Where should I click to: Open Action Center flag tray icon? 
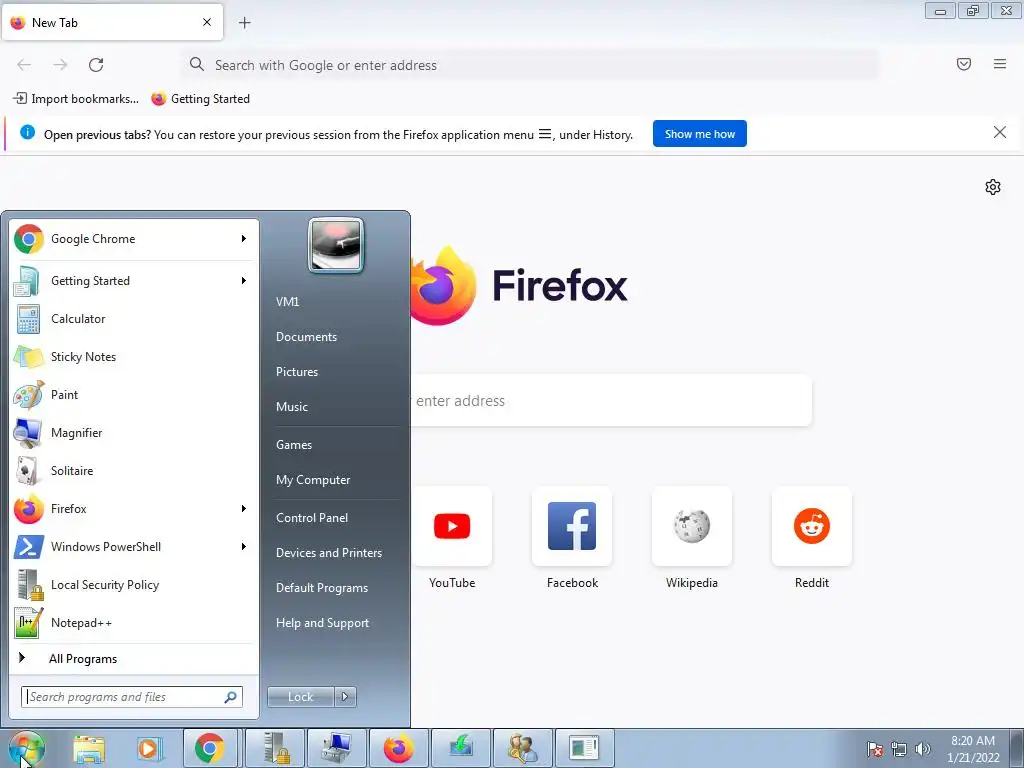pyautogui.click(x=875, y=749)
